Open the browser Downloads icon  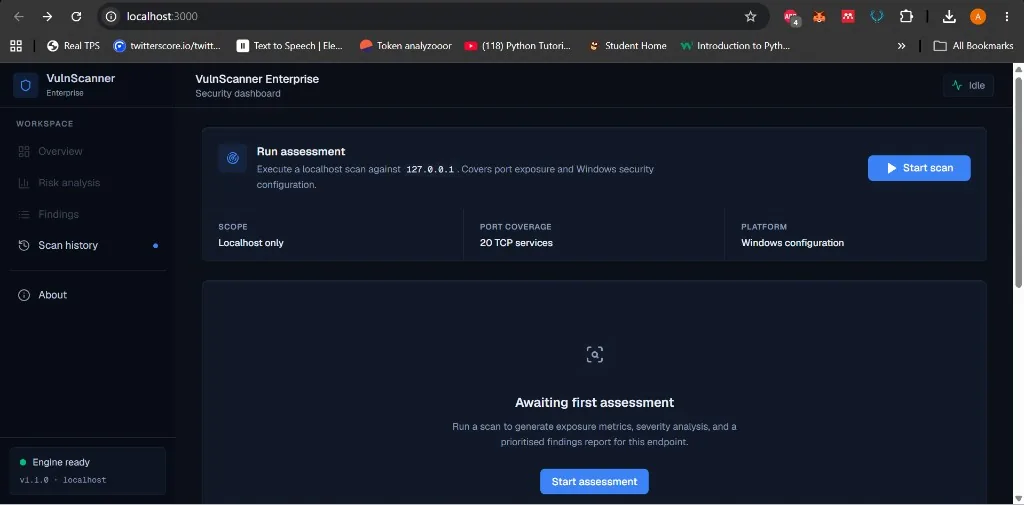(x=949, y=17)
